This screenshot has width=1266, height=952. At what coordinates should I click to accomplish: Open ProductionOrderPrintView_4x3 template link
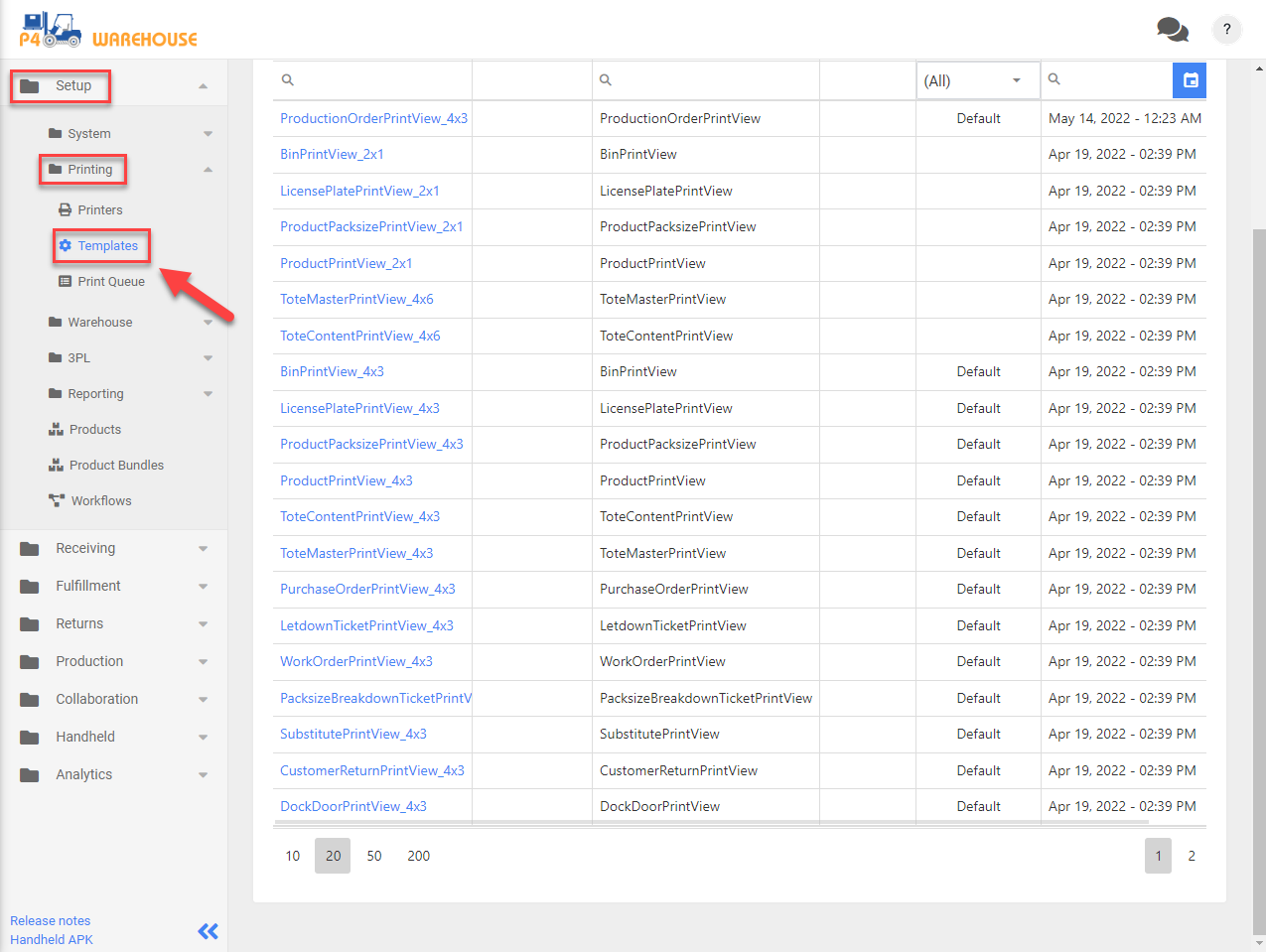point(373,119)
